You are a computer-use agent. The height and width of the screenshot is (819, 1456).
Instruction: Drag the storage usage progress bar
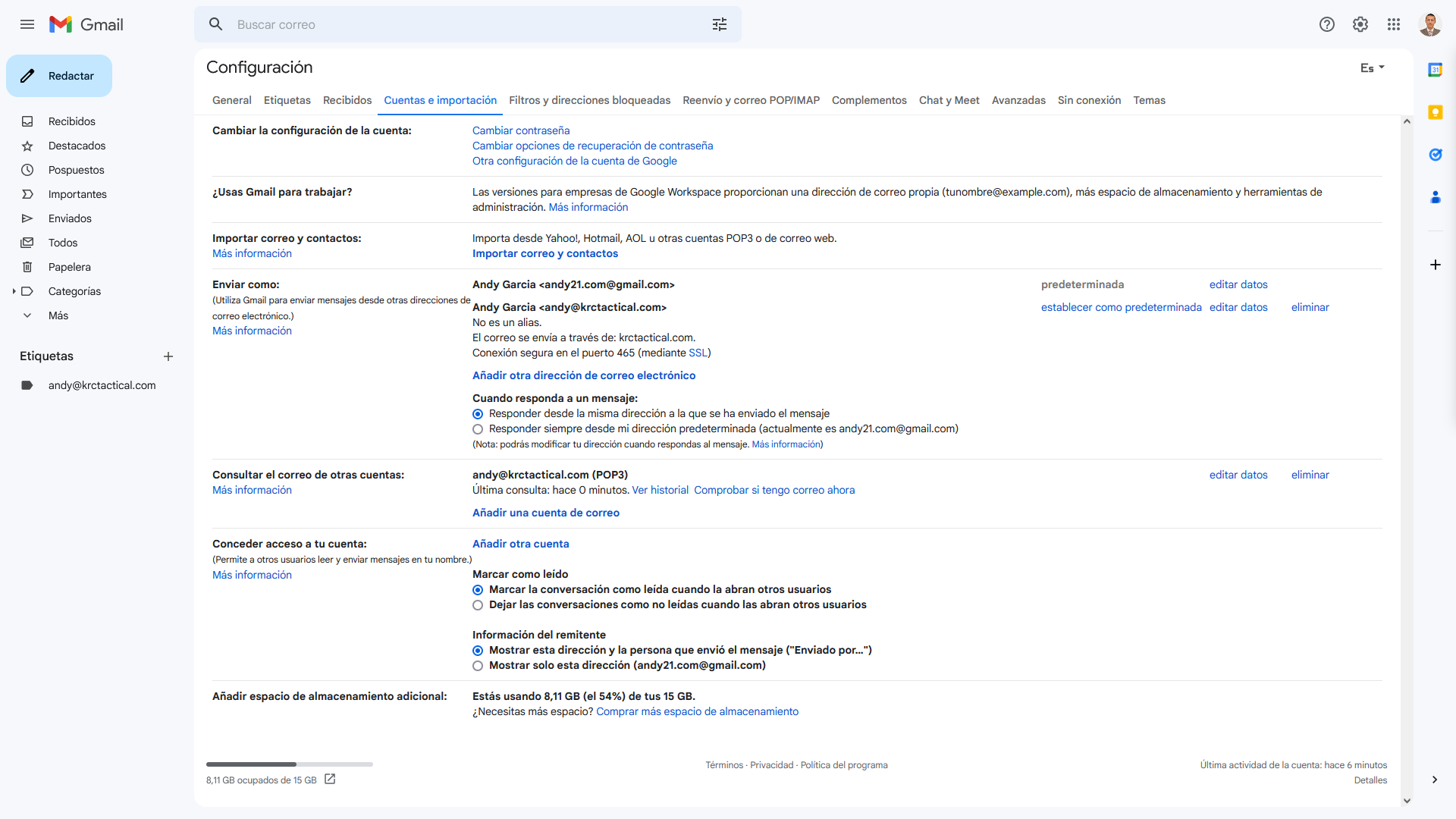(289, 763)
